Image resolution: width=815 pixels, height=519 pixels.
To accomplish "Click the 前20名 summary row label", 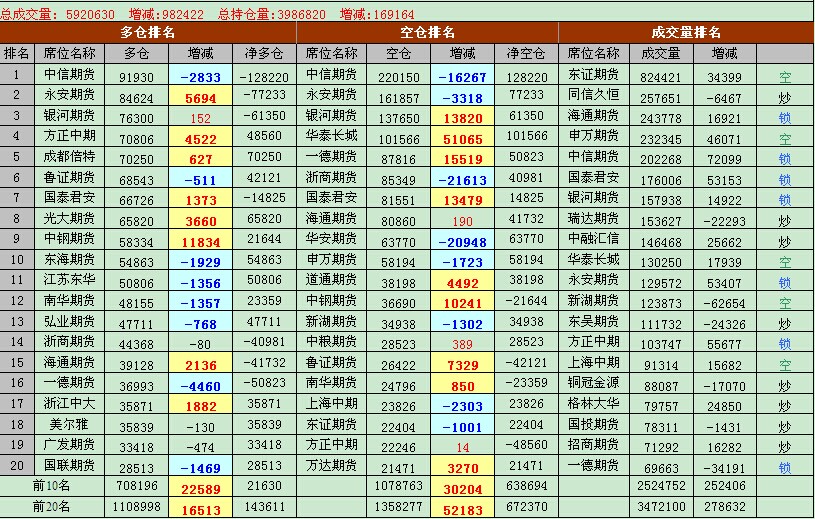I will (x=51, y=507).
